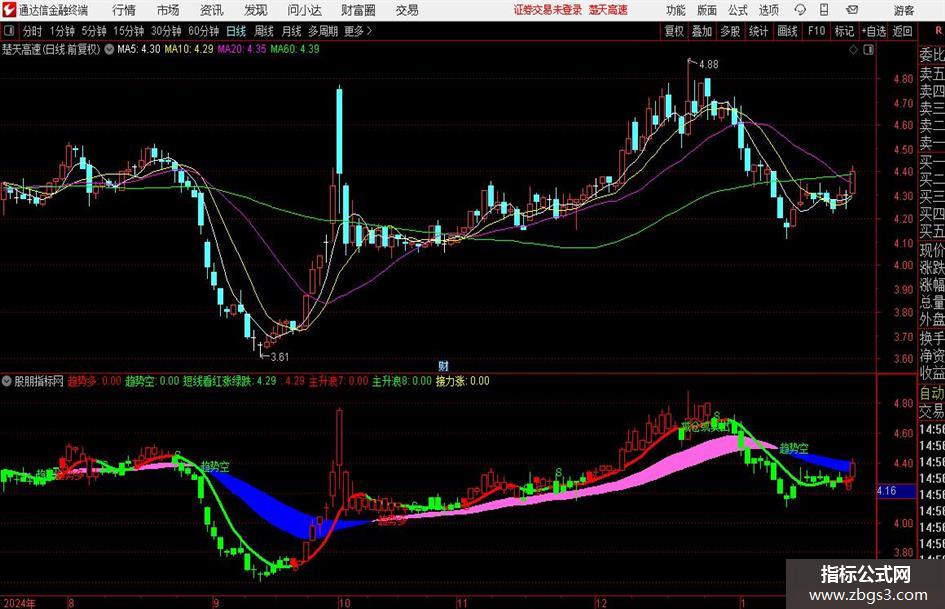945x609 pixels.
Task: Open the 交易 menu
Action: pos(407,10)
